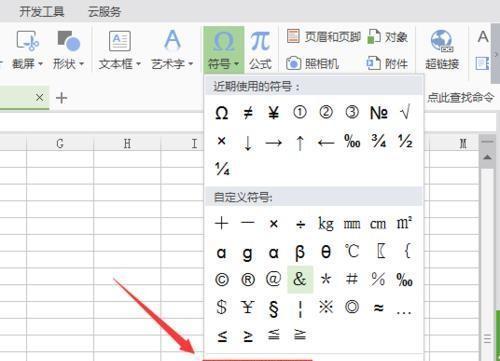This screenshot has width=500, height=361.
Task: Insert the $ dollar symbol
Action: [x=222, y=307]
